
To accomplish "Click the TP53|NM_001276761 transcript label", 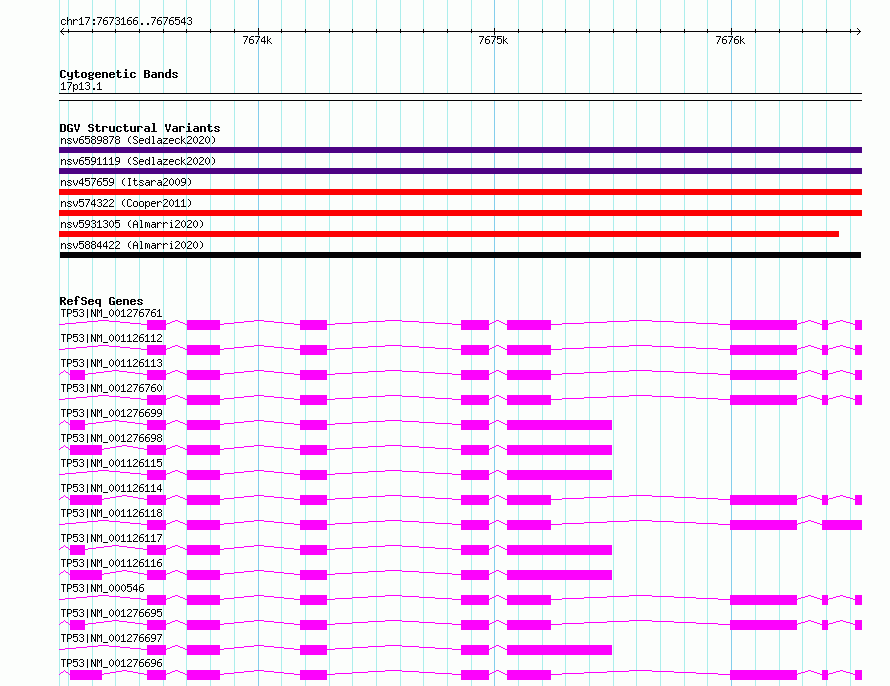I will click(111, 313).
